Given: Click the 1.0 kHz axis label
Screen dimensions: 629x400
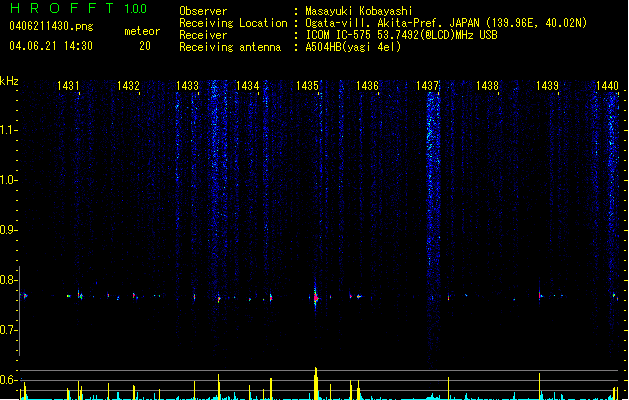Looking at the screenshot, I should tap(8, 180).
